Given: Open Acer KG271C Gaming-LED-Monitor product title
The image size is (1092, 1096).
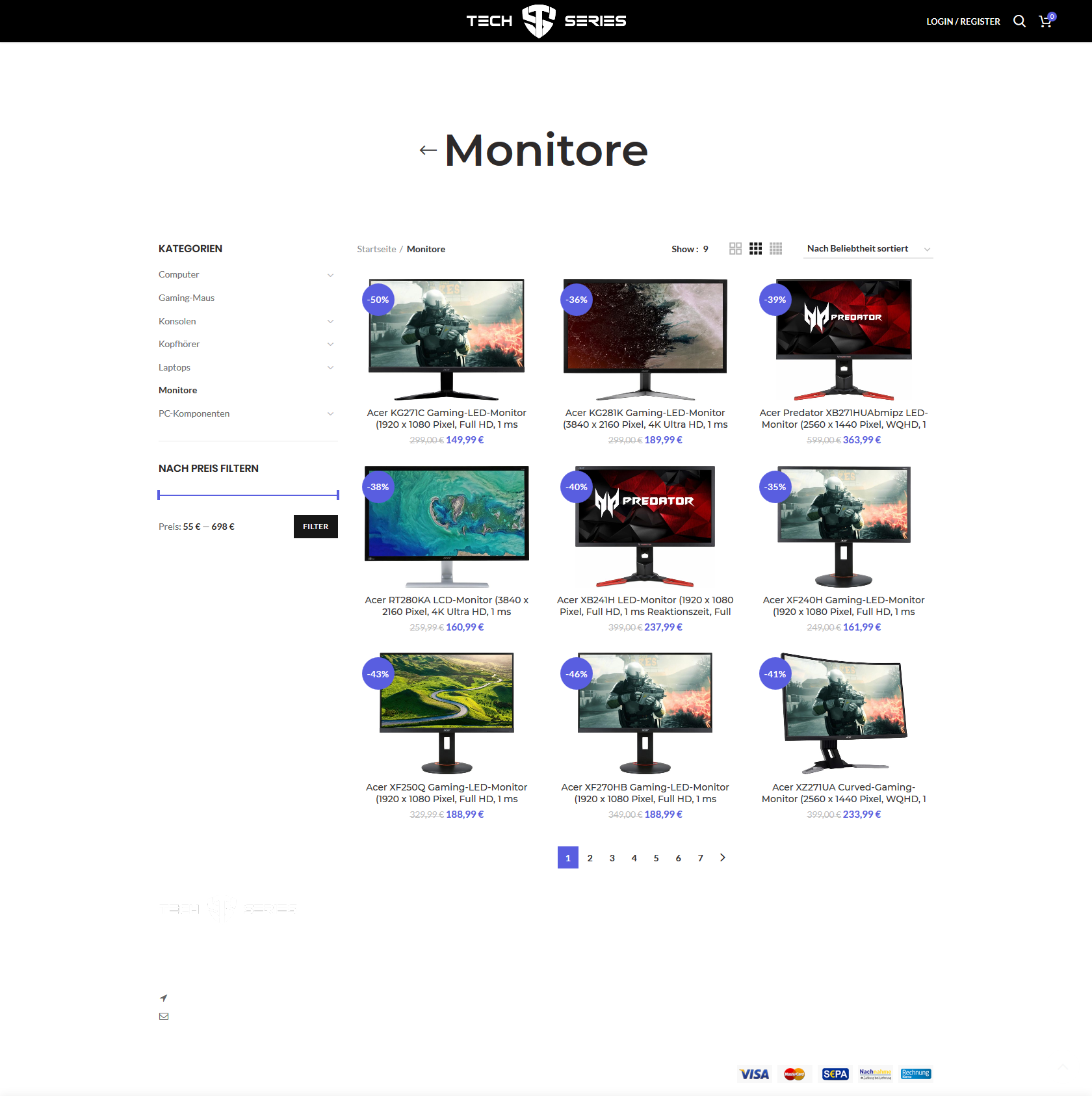Looking at the screenshot, I should click(447, 419).
